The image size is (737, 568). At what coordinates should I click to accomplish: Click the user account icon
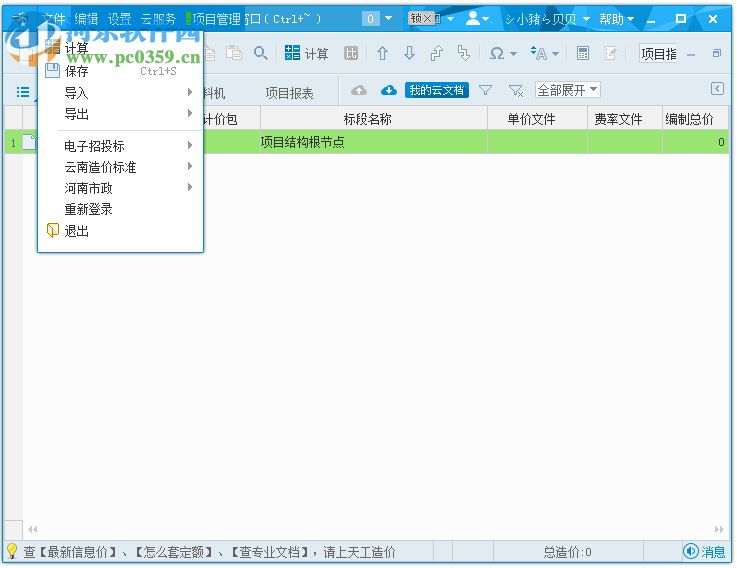pyautogui.click(x=474, y=18)
